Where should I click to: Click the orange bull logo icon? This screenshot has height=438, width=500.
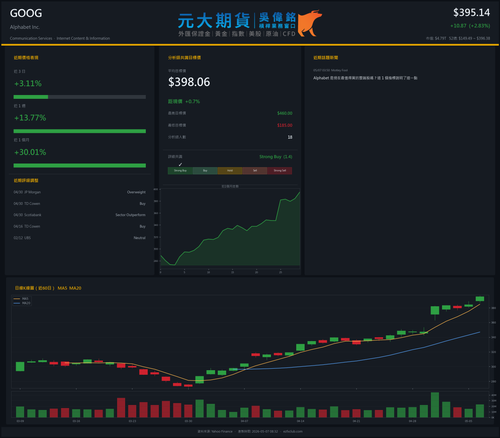click(x=309, y=23)
